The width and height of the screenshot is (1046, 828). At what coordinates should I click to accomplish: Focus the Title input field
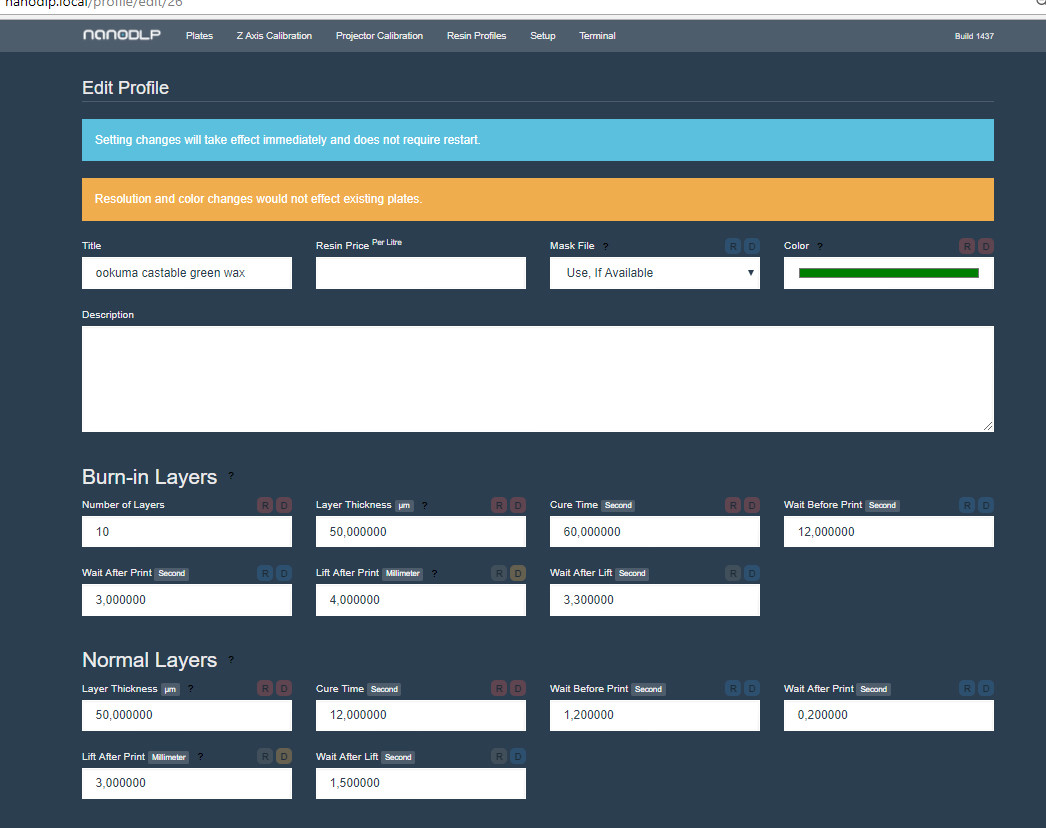click(x=187, y=273)
